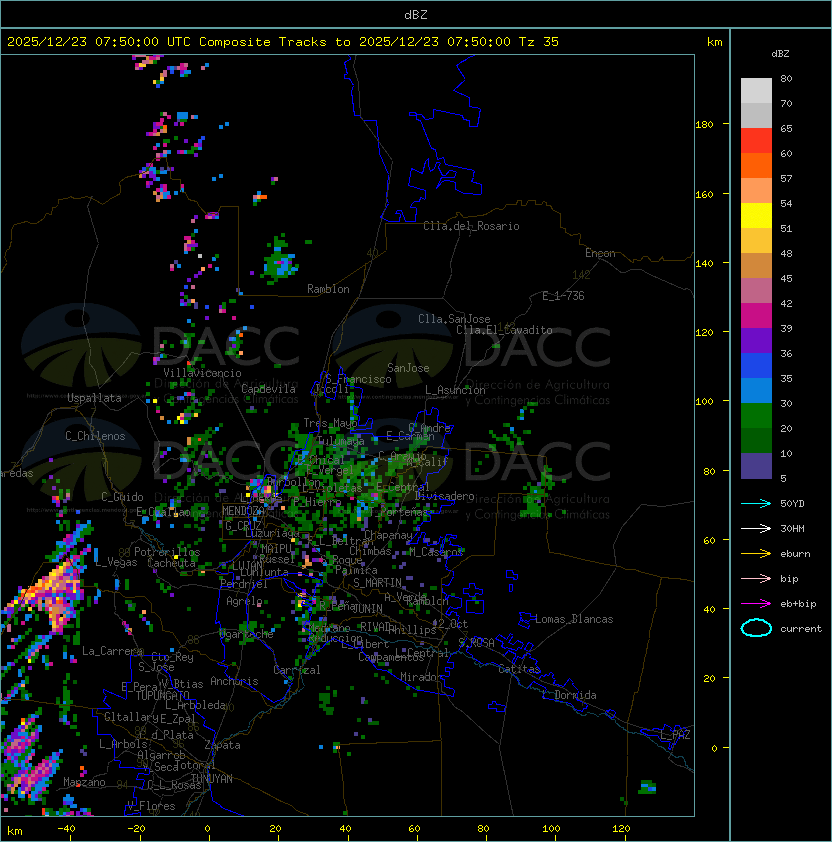This screenshot has width=832, height=842.
Task: Pick the slate 5-10 dBZ swatch
Action: point(756,466)
